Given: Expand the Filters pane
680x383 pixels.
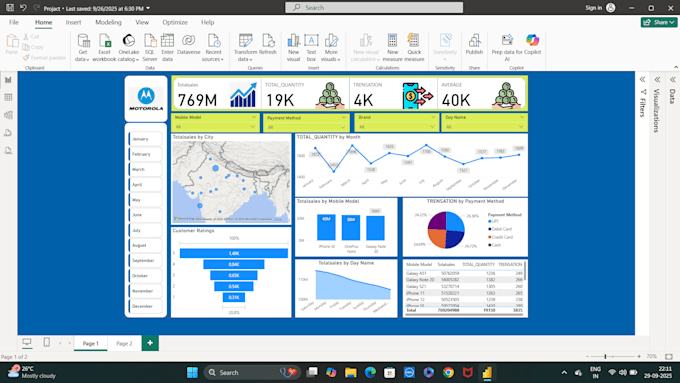Looking at the screenshot, I should pyautogui.click(x=642, y=79).
